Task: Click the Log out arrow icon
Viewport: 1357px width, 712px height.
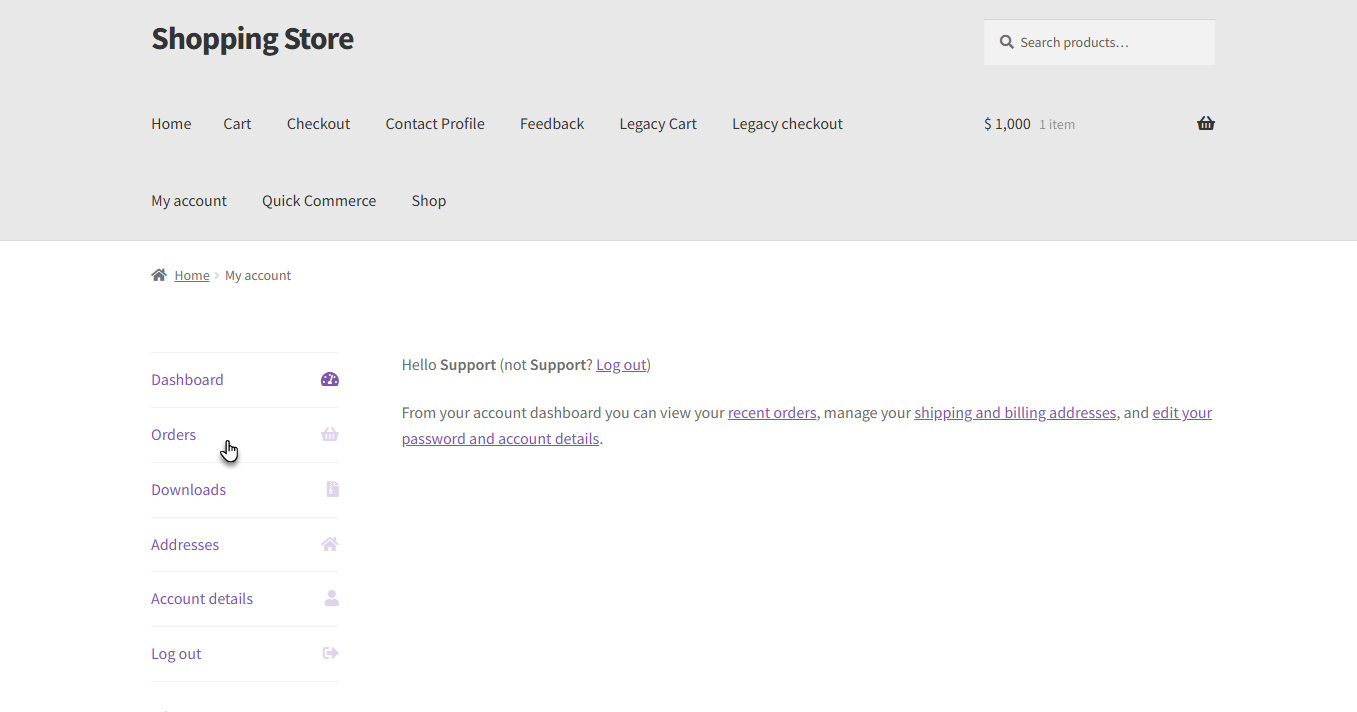Action: coord(330,653)
